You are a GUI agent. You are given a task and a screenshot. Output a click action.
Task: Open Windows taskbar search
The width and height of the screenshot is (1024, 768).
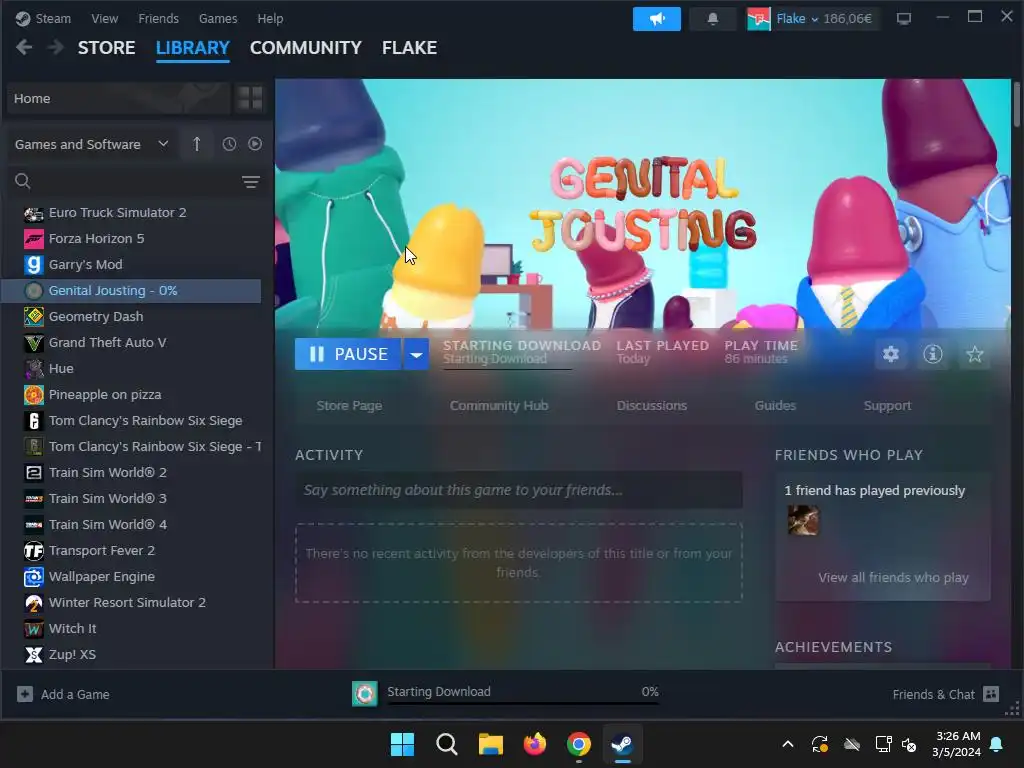[447, 744]
